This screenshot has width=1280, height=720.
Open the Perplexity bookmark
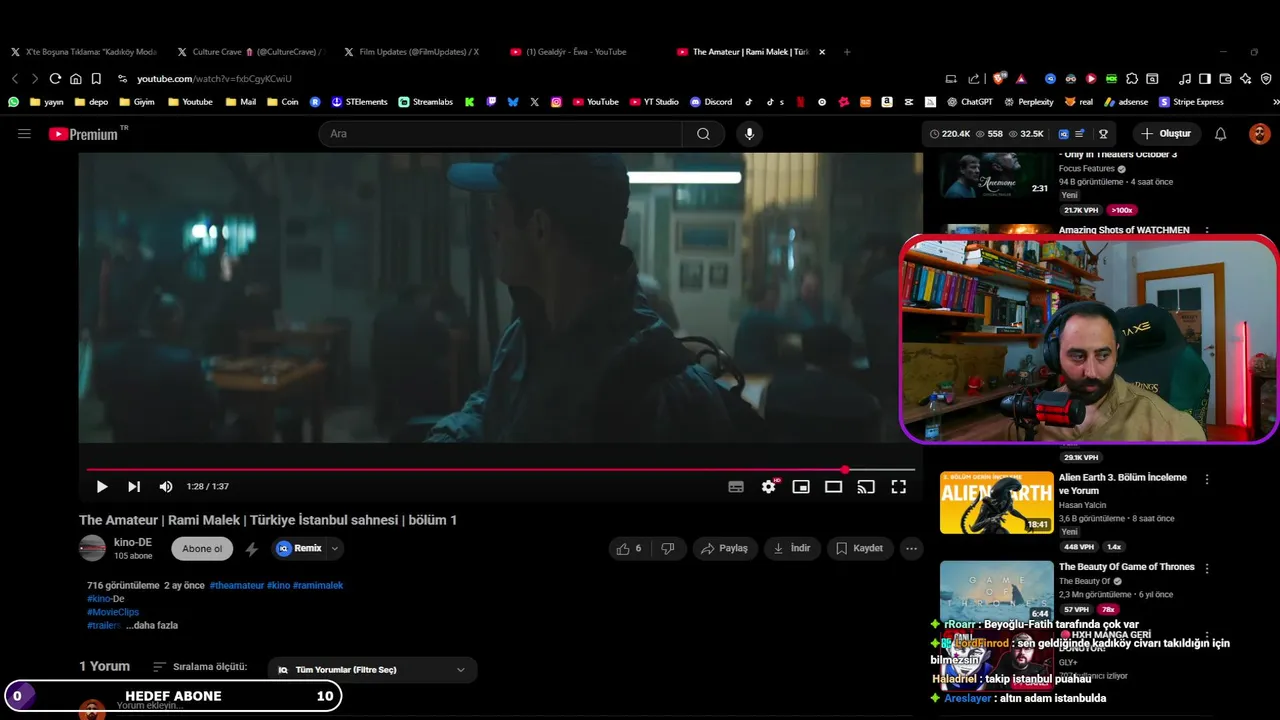1028,102
